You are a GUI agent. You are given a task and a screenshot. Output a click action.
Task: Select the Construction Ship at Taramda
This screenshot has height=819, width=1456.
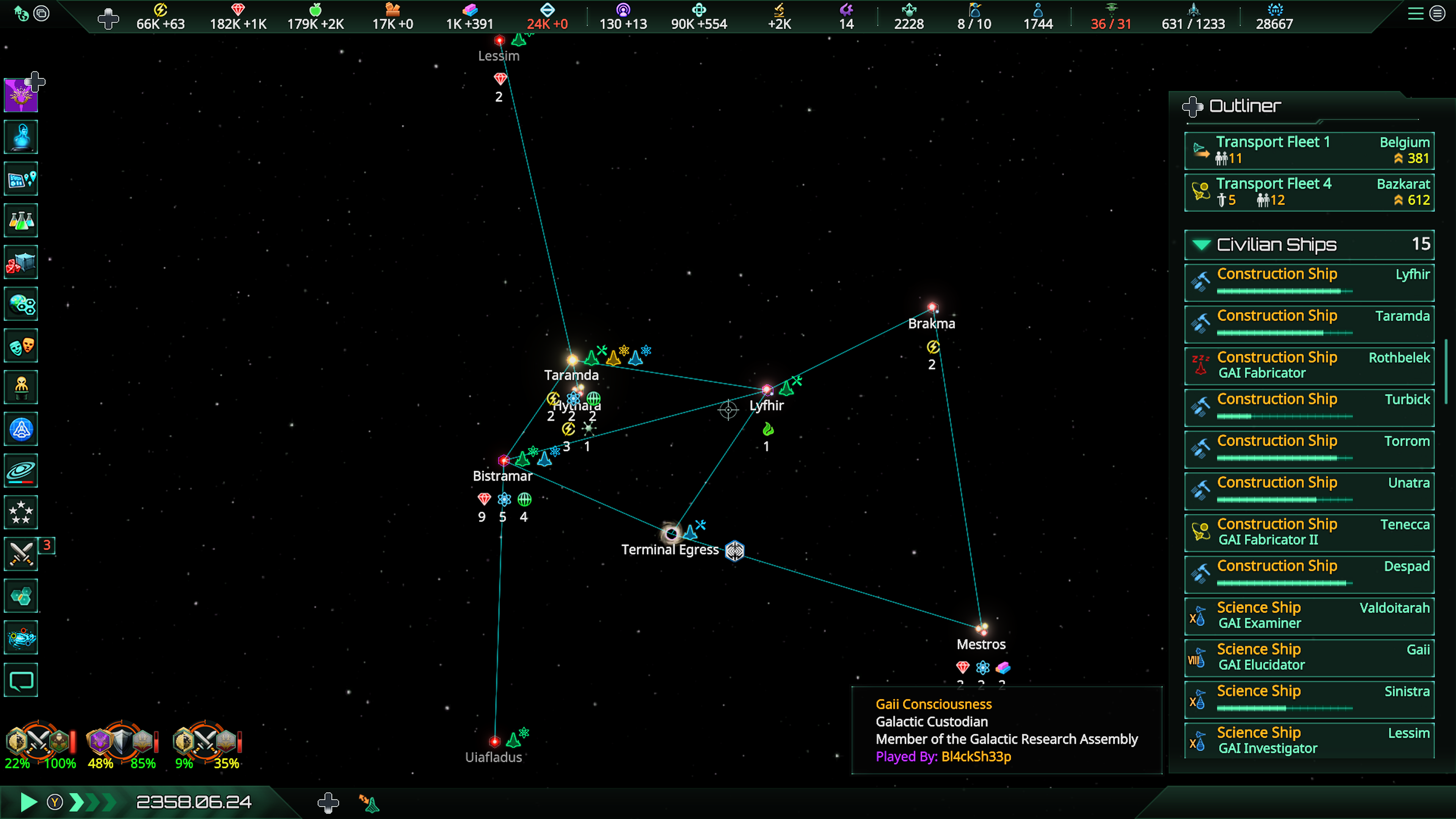pos(1309,325)
